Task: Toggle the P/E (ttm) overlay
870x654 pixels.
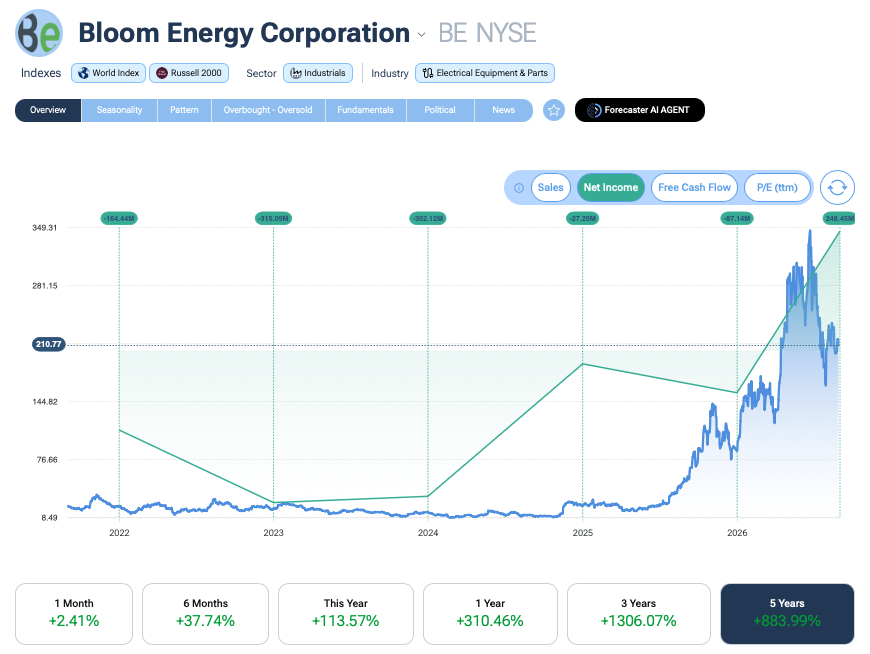Action: tap(777, 187)
